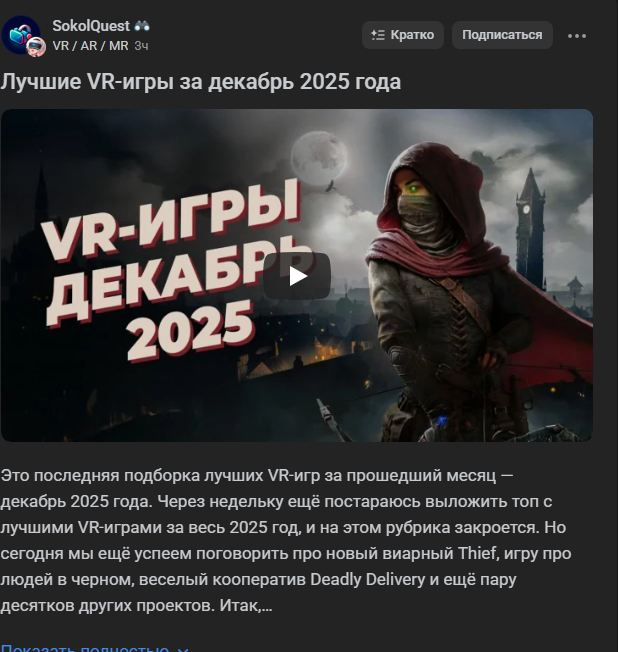The height and width of the screenshot is (652, 618).
Task: Click the clock tower in the thumbnail
Action: click(530, 228)
